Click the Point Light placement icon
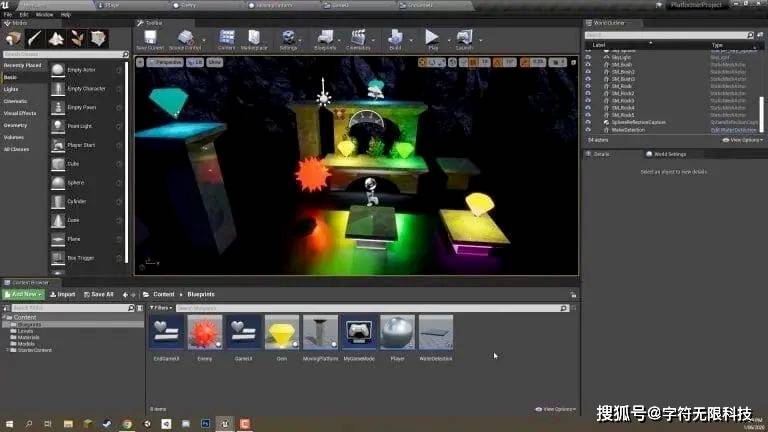Image resolution: width=768 pixels, height=432 pixels. pyautogui.click(x=58, y=126)
